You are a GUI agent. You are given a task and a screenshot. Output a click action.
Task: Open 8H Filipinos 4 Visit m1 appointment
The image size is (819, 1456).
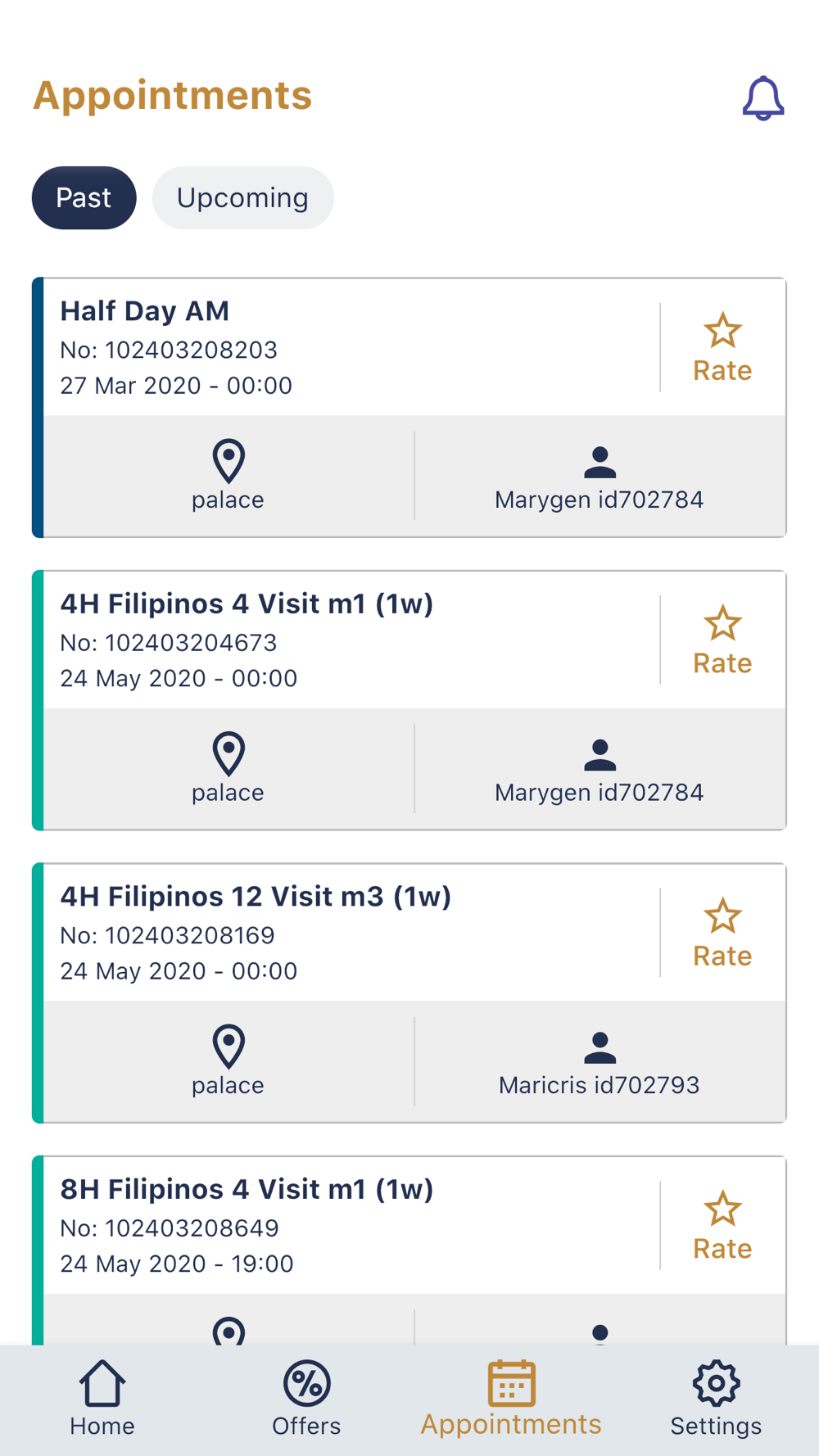click(x=247, y=1189)
